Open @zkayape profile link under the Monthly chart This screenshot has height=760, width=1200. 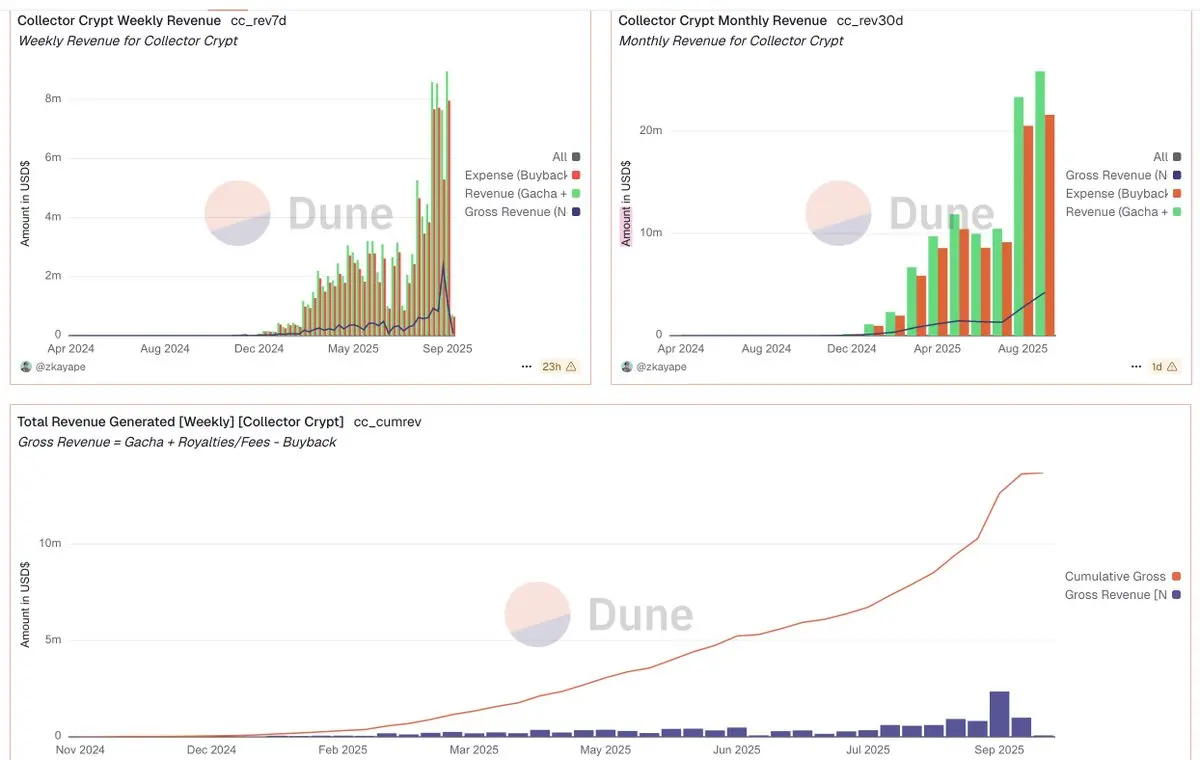(660, 367)
